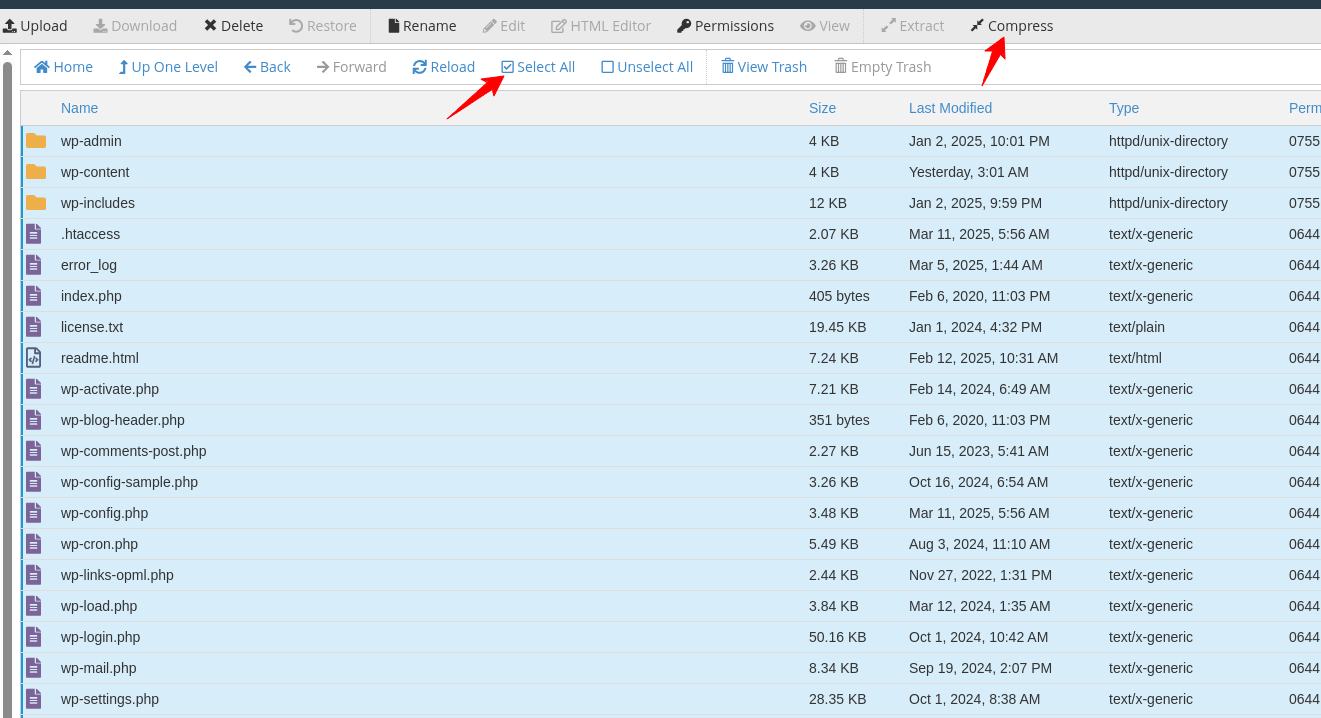The height and width of the screenshot is (718, 1321).
Task: Click the wp-cron.php file icon
Action: coord(34,544)
